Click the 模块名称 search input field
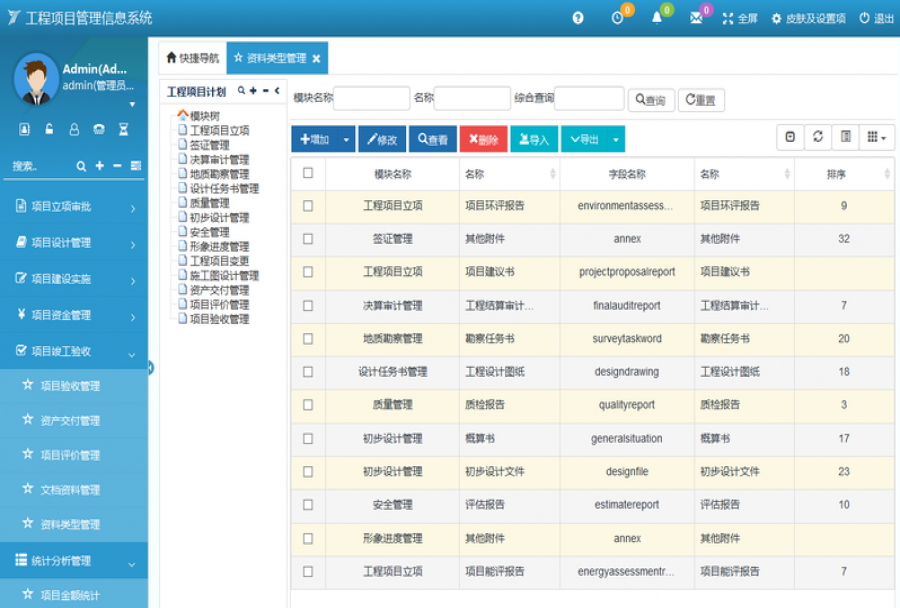The image size is (900, 608). coord(371,98)
